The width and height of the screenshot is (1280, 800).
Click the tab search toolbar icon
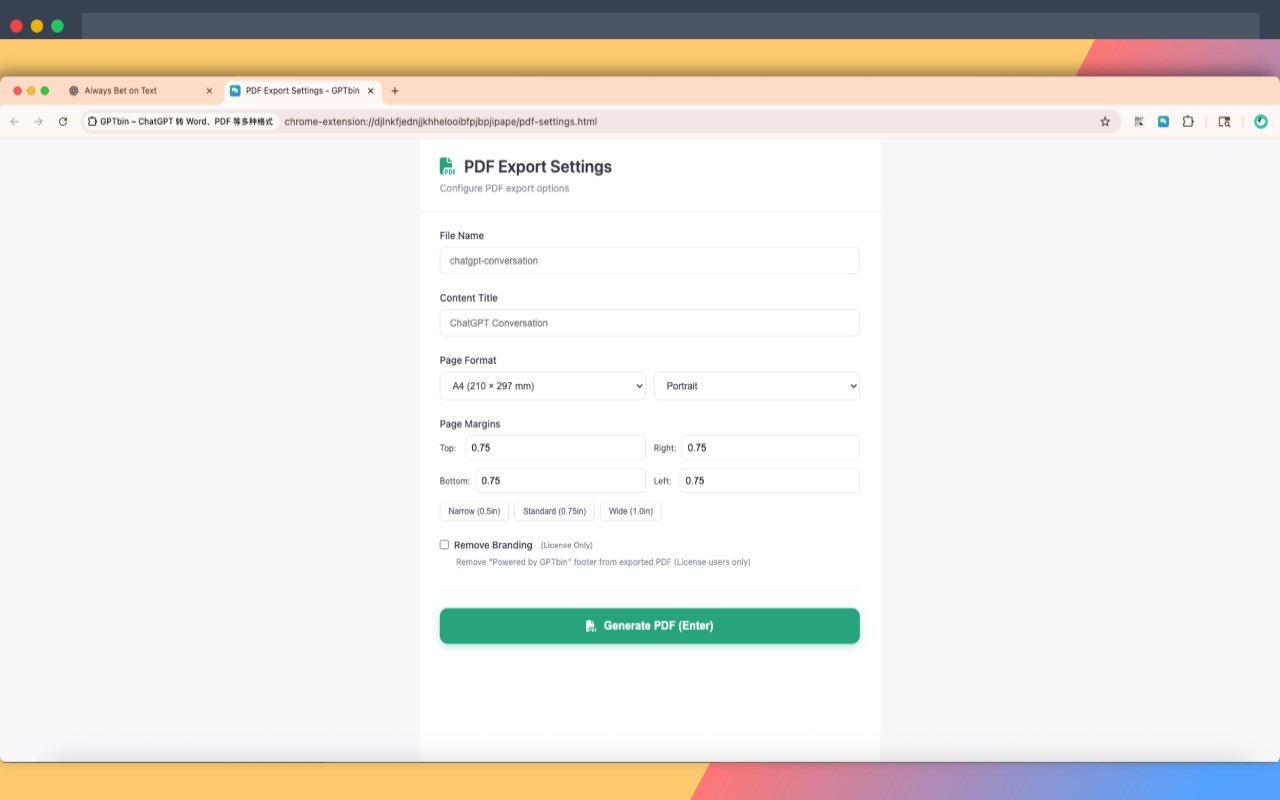point(1224,121)
